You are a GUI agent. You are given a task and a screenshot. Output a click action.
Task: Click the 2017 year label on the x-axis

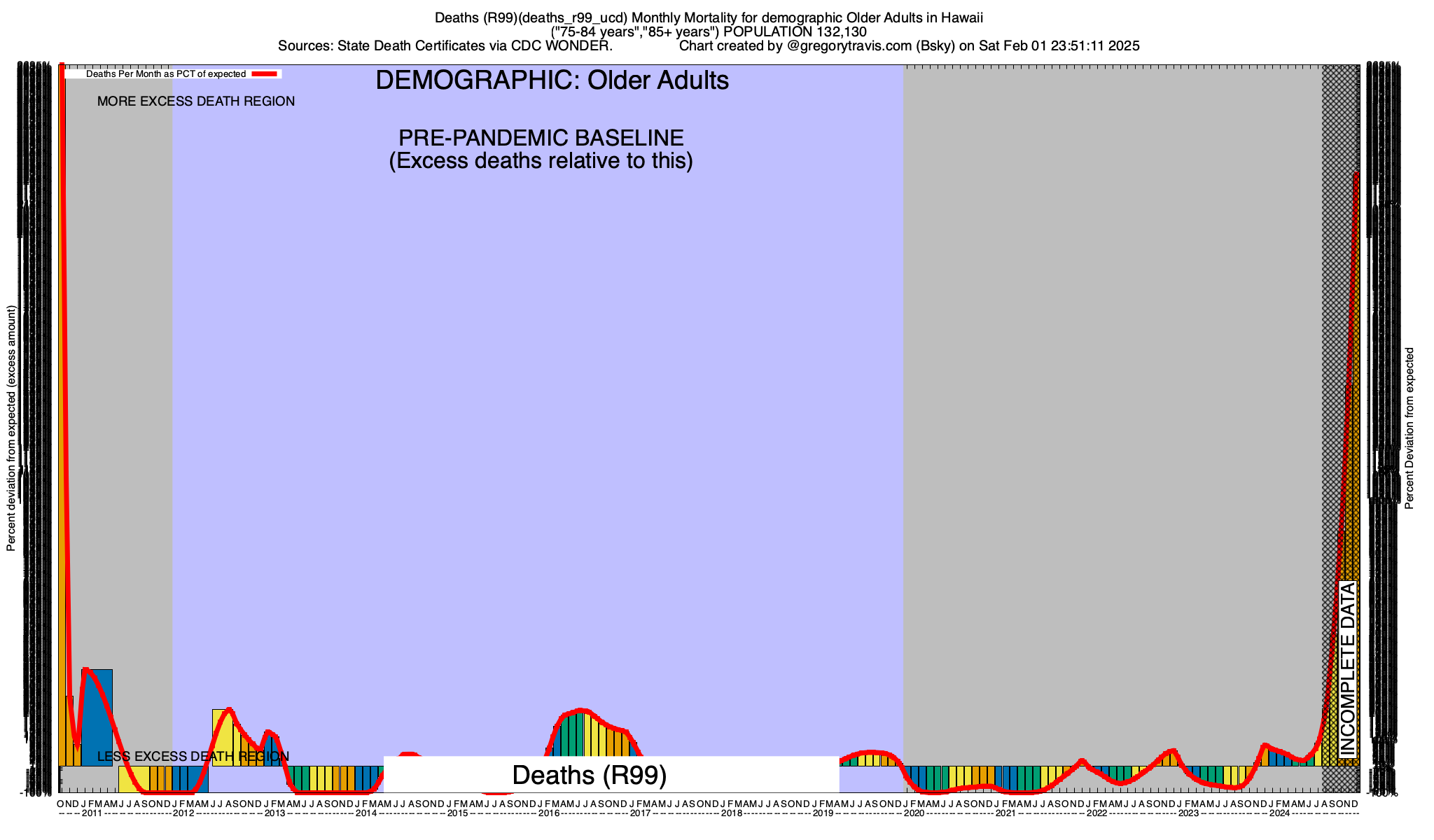coord(640,814)
